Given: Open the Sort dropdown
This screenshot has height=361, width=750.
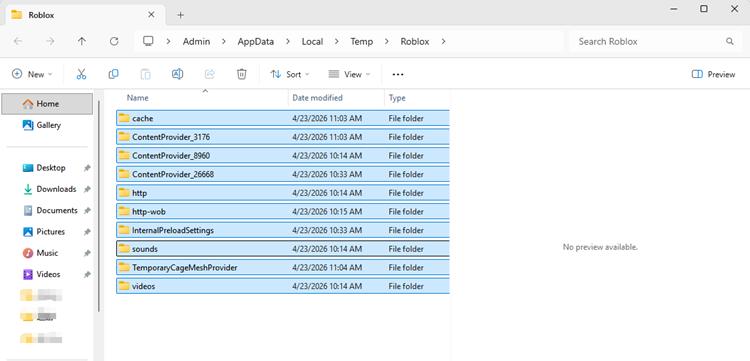Looking at the screenshot, I should click(x=290, y=74).
